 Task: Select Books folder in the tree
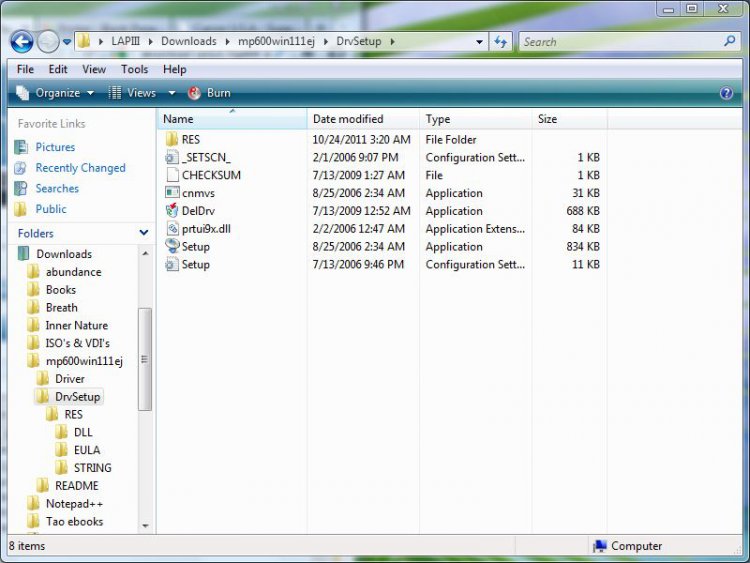(61, 290)
